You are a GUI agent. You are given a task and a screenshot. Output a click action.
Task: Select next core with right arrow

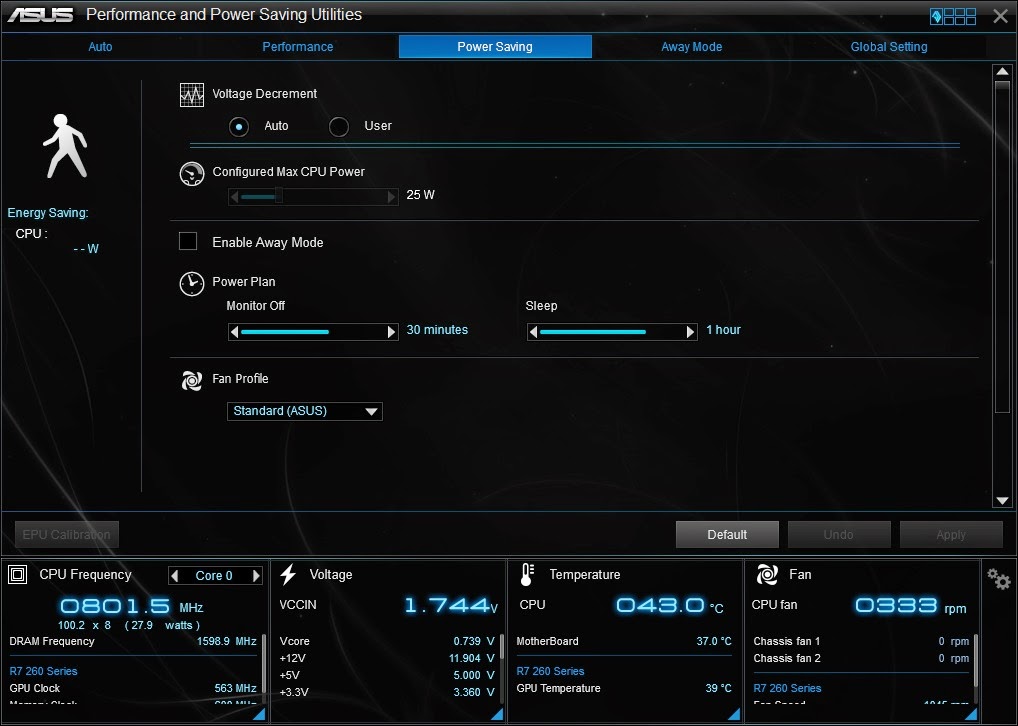(x=256, y=575)
